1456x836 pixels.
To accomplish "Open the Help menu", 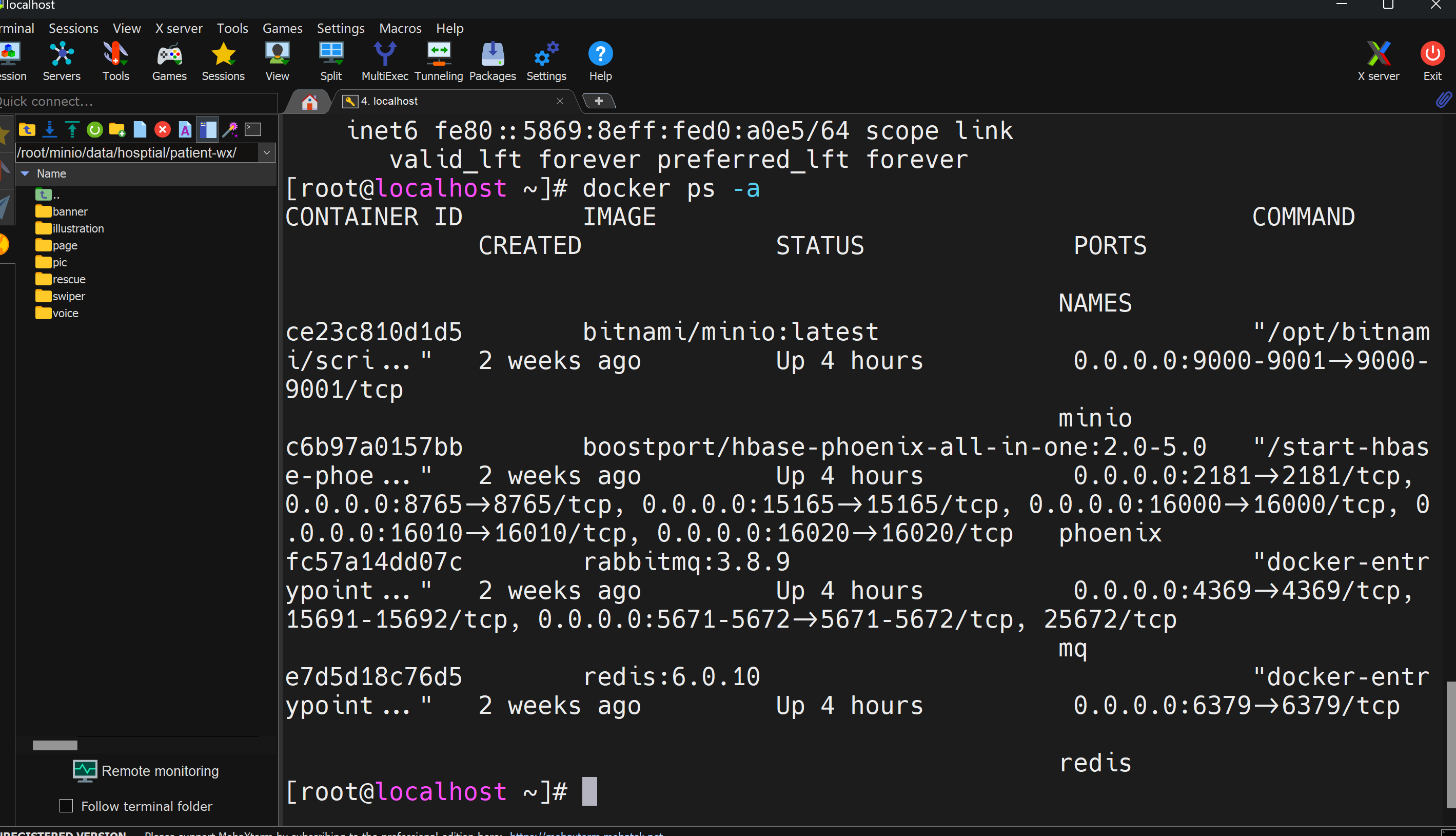I will [x=450, y=28].
